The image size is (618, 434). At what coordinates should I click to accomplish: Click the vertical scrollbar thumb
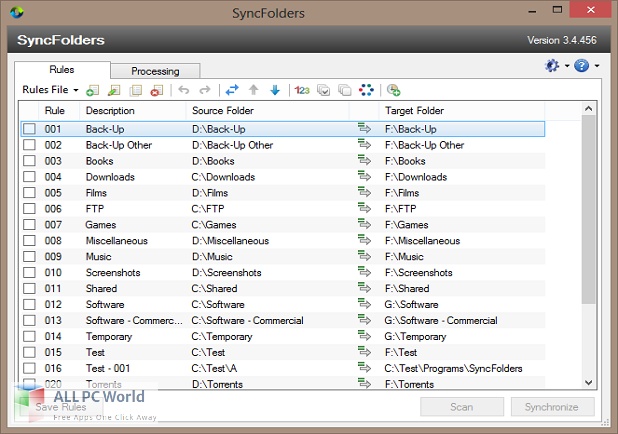click(588, 209)
